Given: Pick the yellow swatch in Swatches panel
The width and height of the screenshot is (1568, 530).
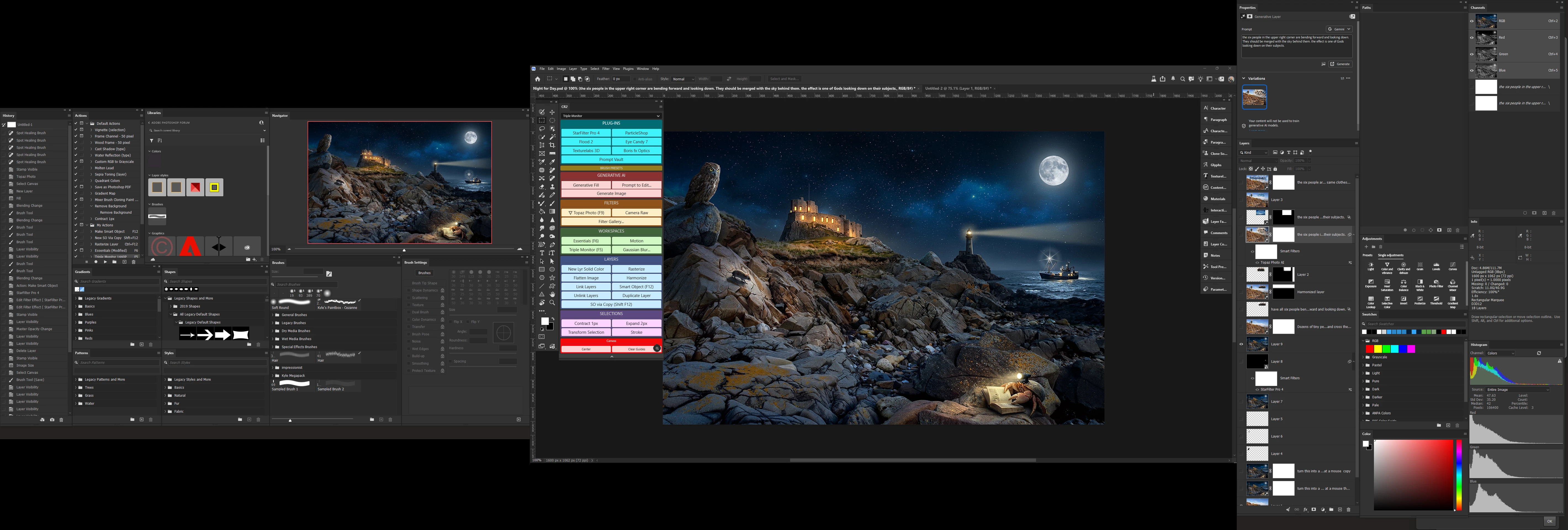Looking at the screenshot, I should click(1378, 349).
